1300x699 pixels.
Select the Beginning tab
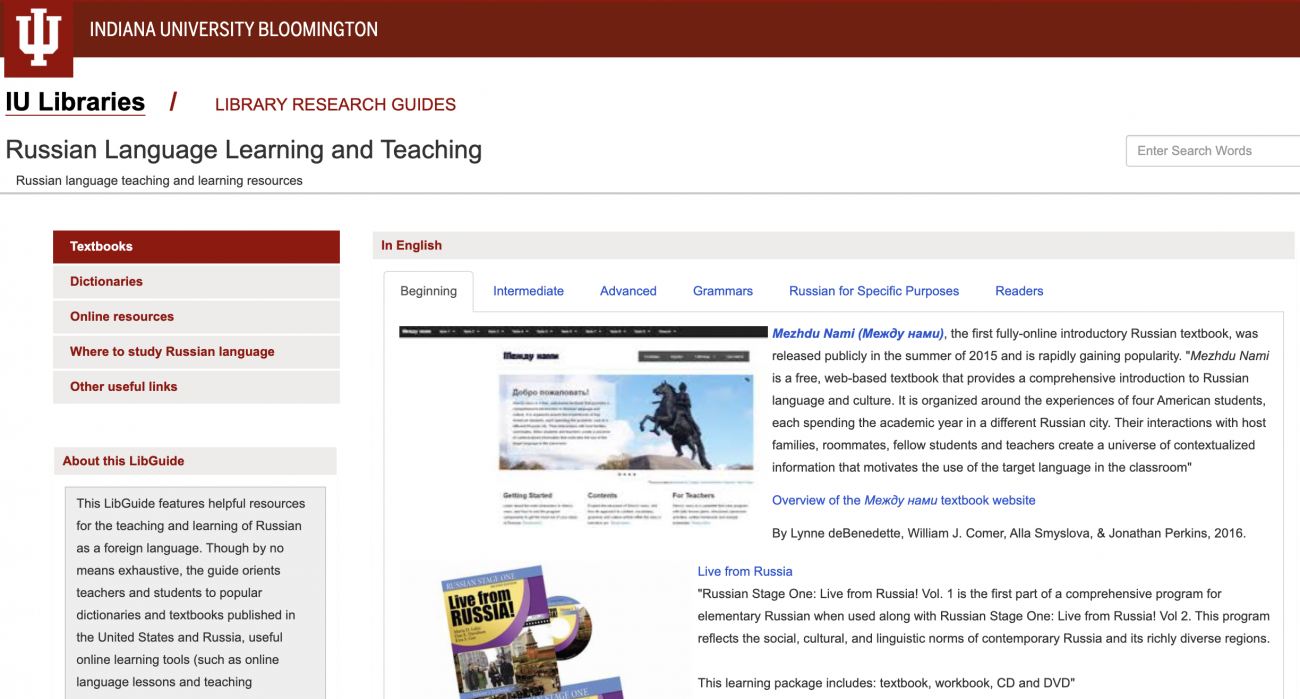pos(428,291)
